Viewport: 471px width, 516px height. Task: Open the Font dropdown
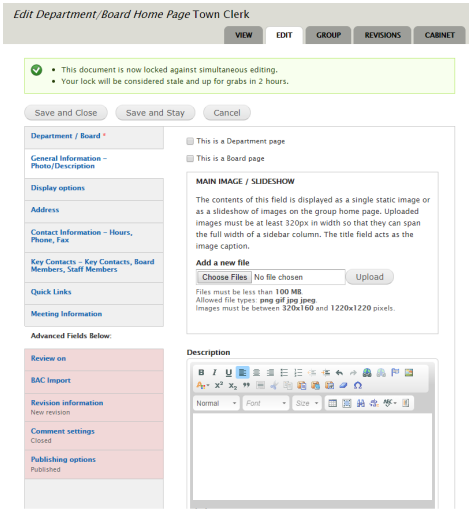(266, 403)
